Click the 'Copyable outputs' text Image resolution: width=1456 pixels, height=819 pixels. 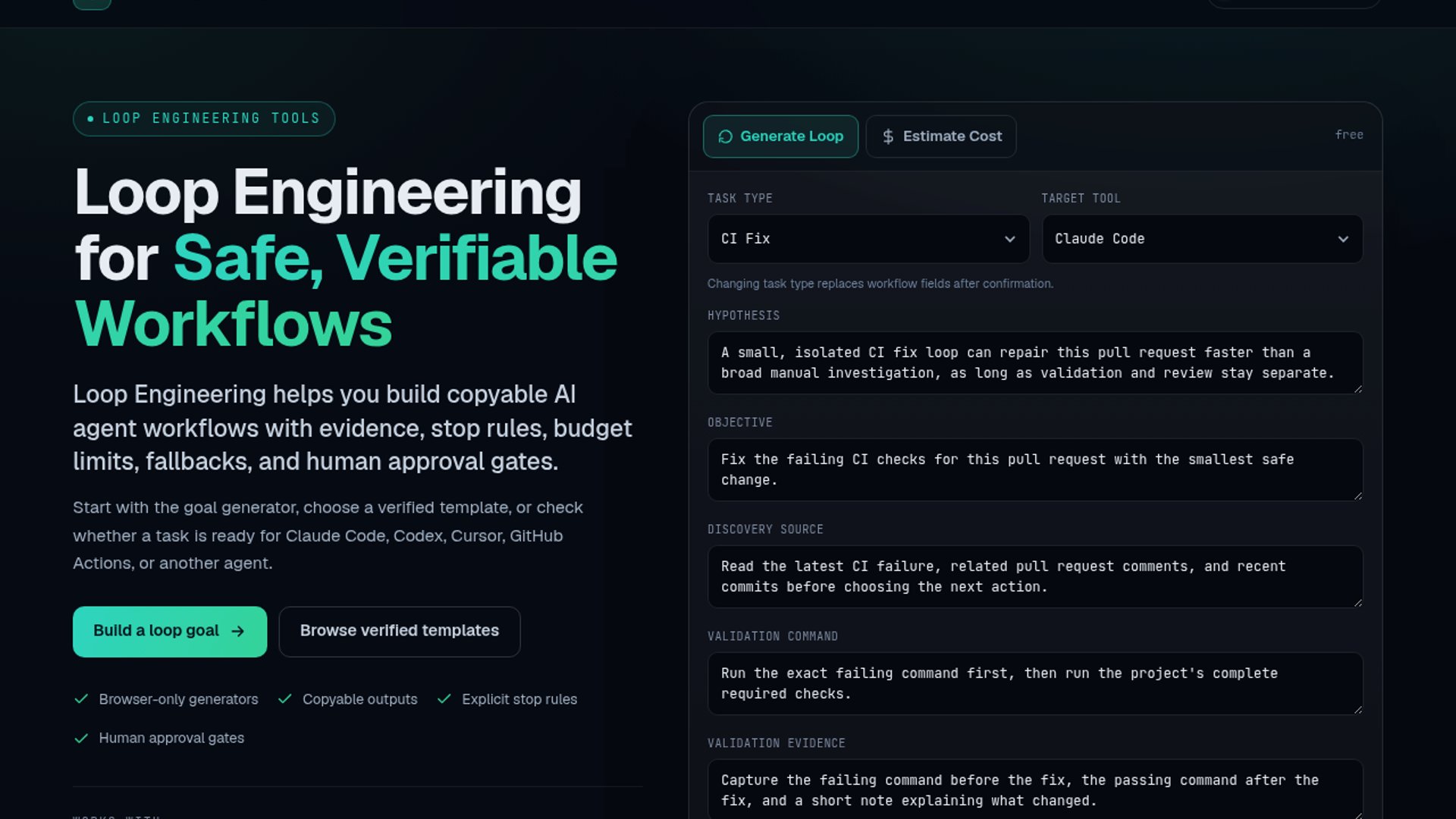click(359, 699)
